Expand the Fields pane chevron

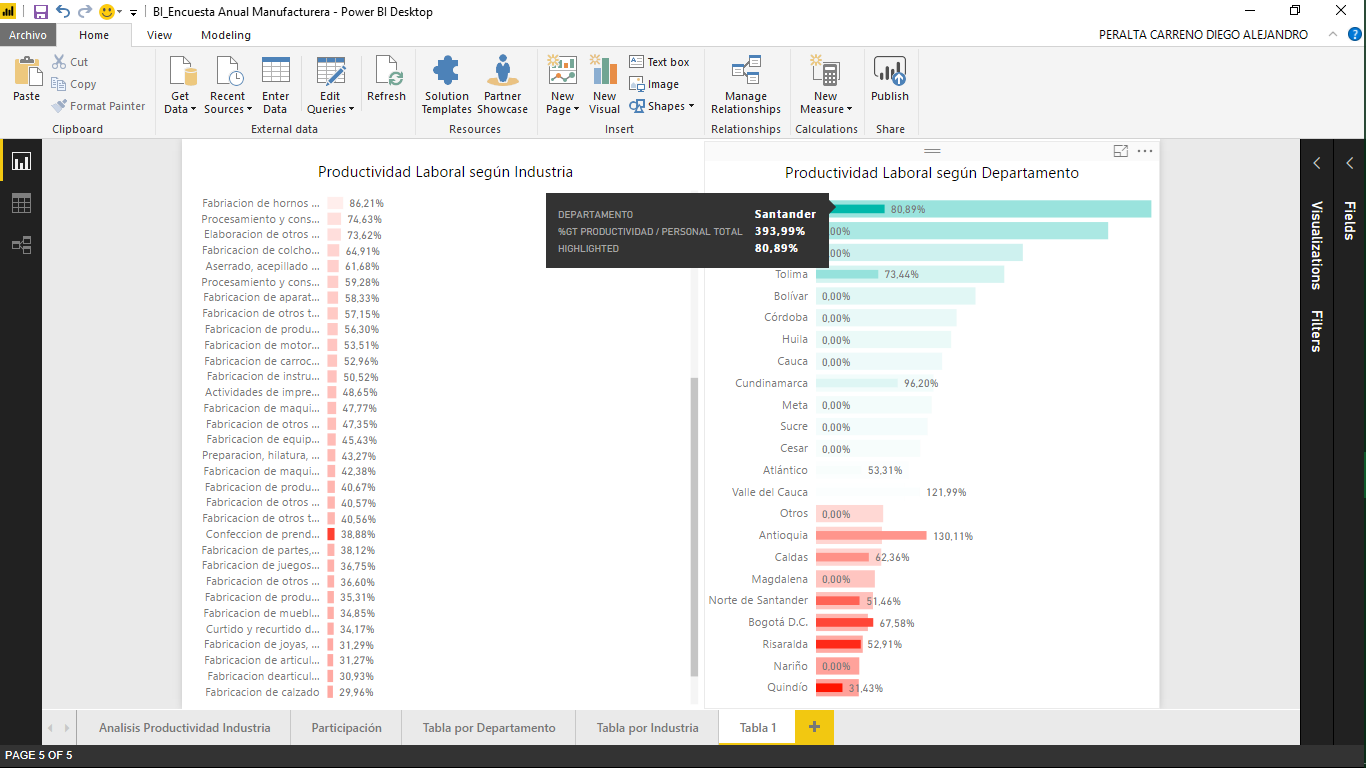coord(1350,163)
